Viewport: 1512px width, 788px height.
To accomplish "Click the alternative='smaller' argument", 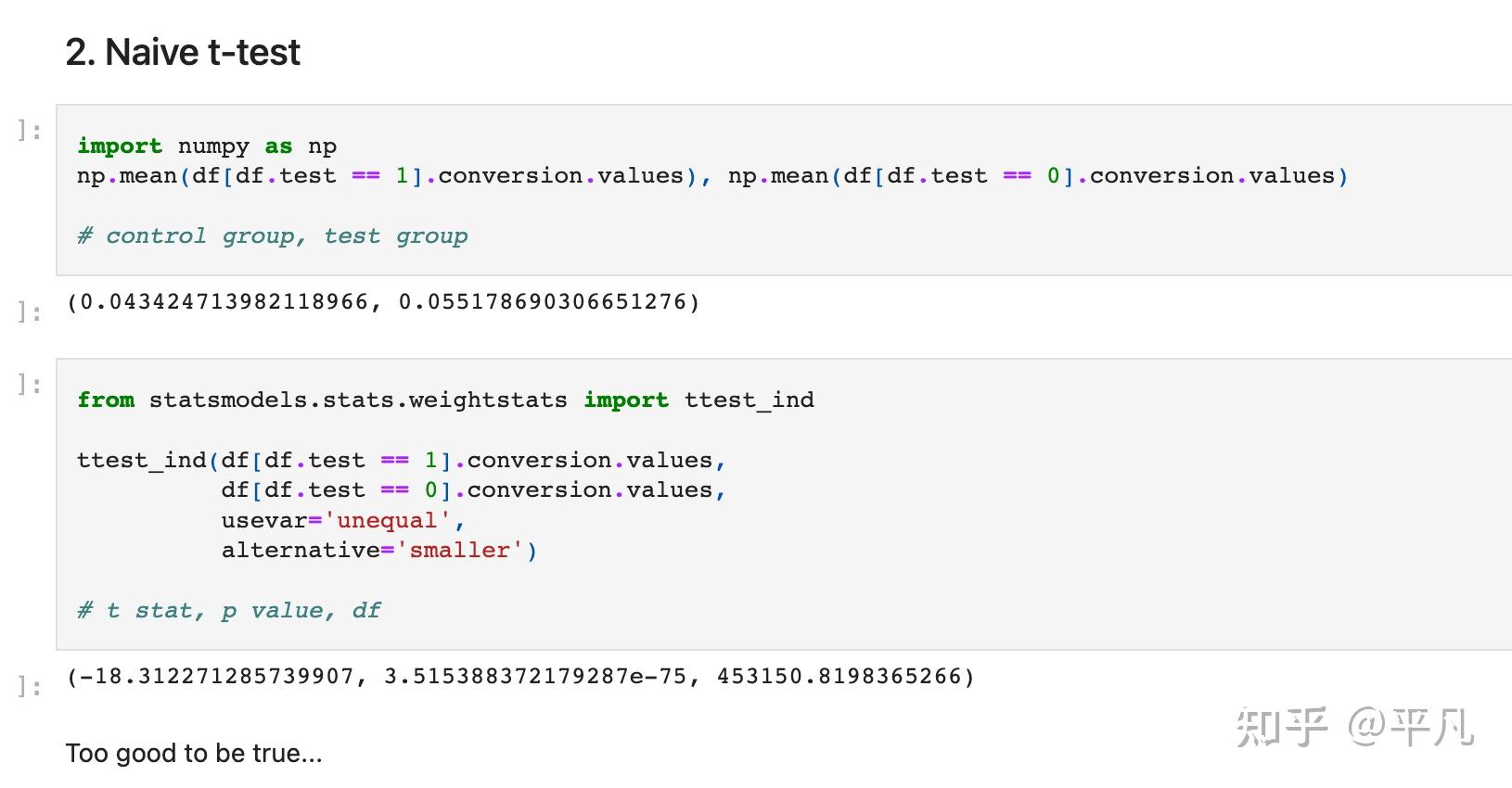I will (378, 550).
